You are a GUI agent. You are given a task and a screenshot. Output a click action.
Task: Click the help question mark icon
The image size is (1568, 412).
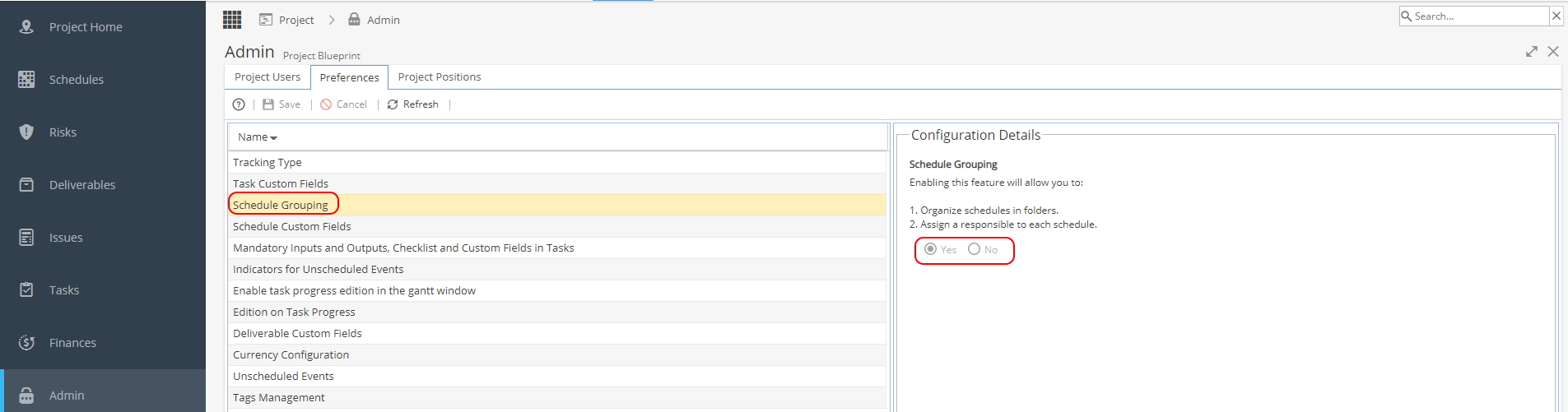point(239,104)
